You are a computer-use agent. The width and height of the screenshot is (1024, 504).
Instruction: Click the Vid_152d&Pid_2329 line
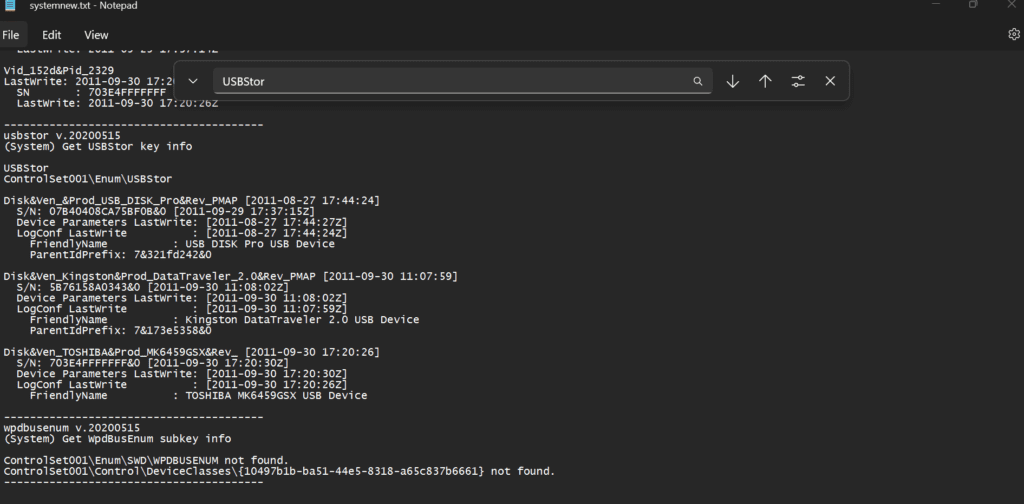pyautogui.click(x=58, y=70)
